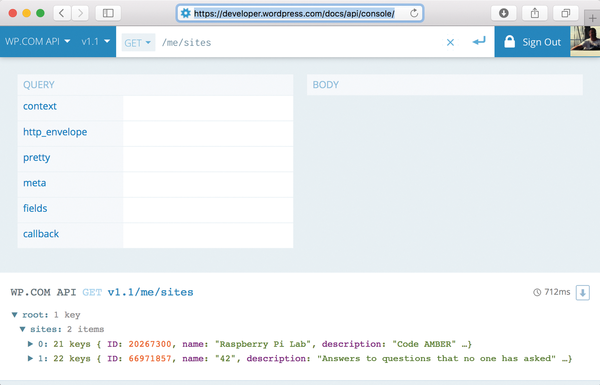Click the fields parameter label

coord(35,208)
